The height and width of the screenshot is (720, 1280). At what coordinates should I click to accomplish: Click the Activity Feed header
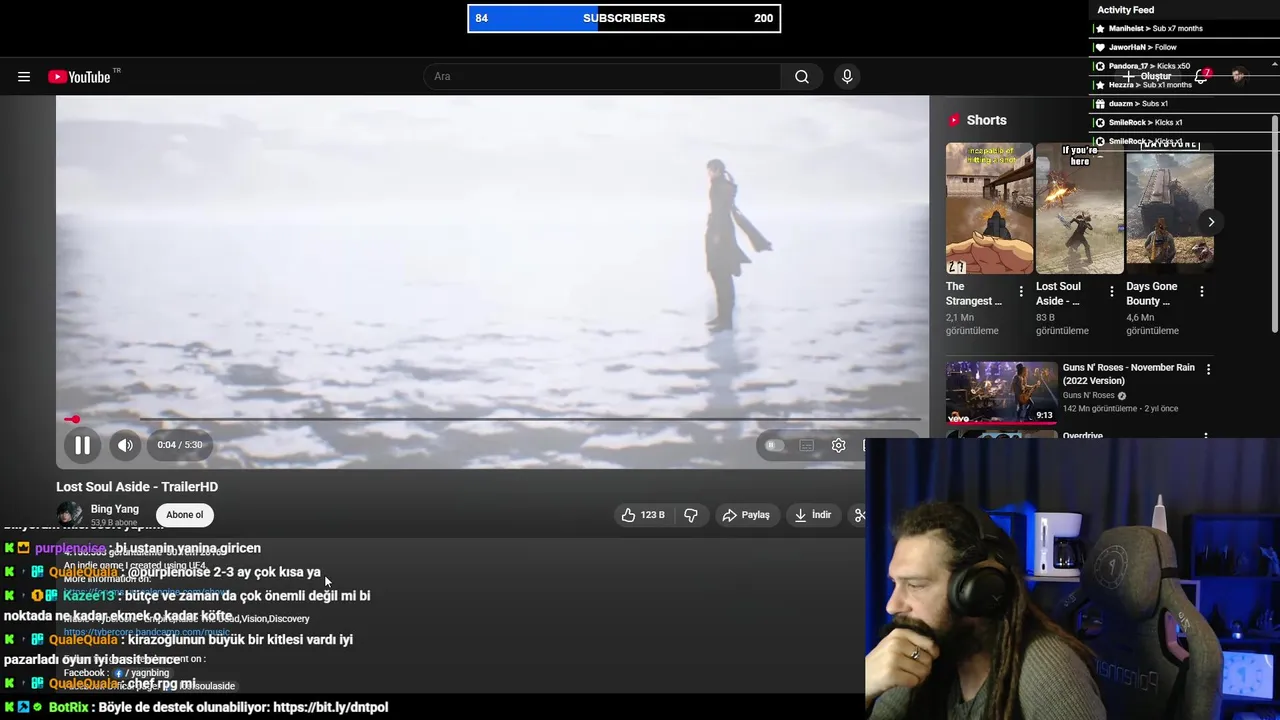click(x=1126, y=10)
